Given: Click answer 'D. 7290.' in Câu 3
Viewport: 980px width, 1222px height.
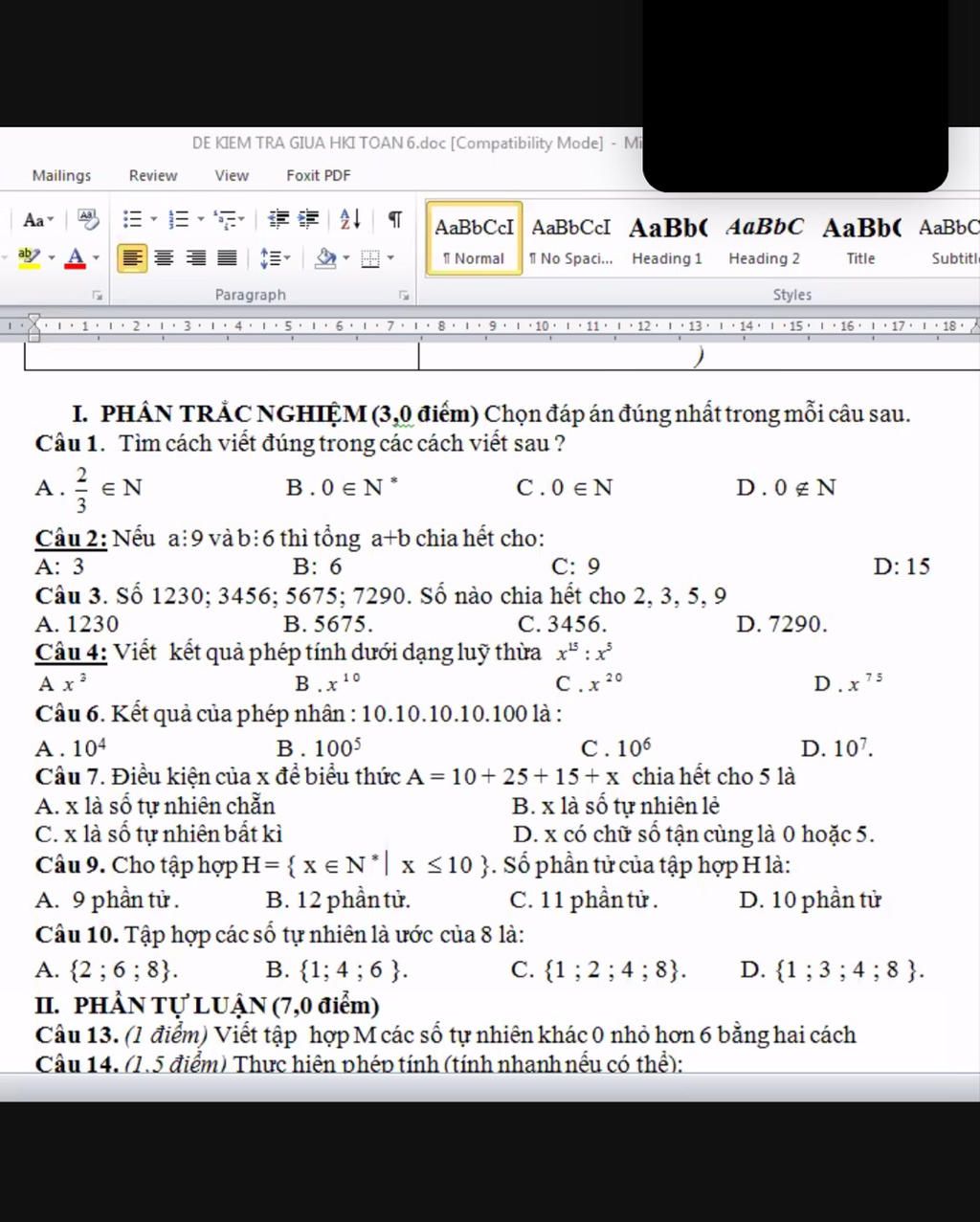Looking at the screenshot, I should tap(782, 624).
